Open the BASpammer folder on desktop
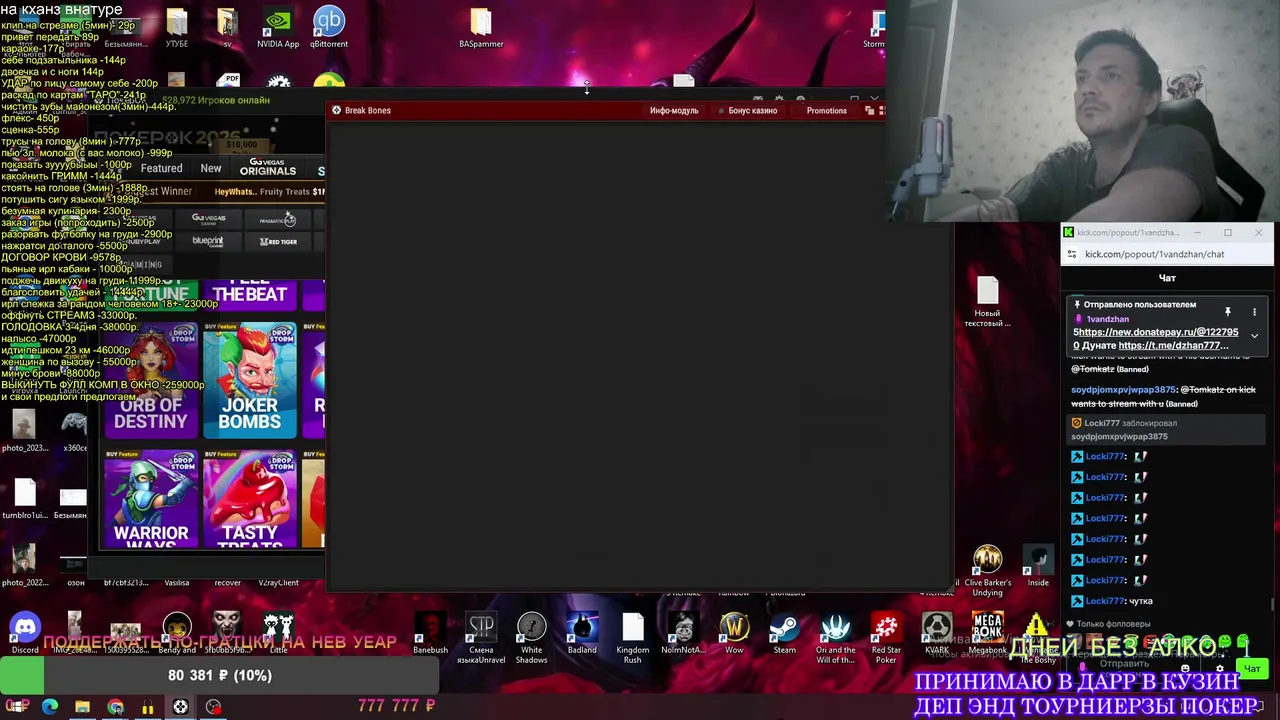 click(481, 28)
